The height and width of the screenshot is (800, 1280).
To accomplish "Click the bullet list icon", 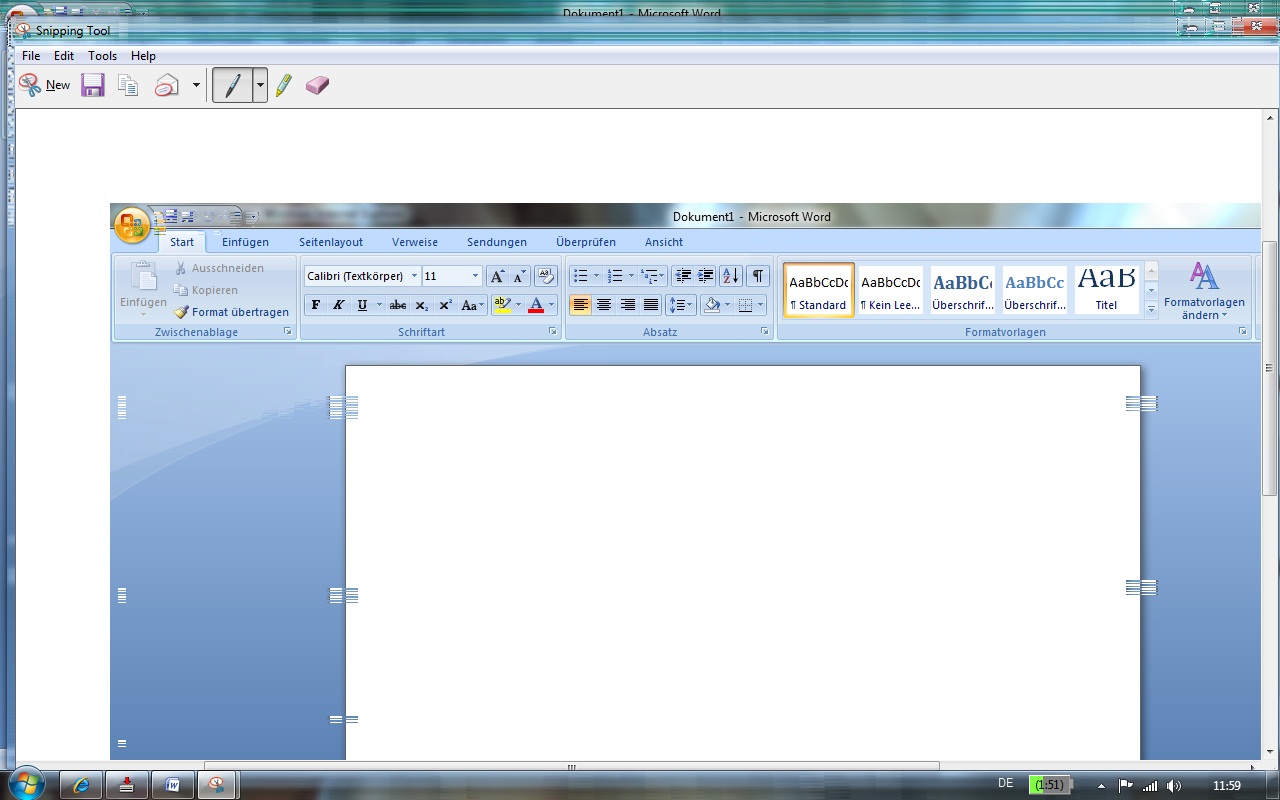I will pyautogui.click(x=581, y=276).
